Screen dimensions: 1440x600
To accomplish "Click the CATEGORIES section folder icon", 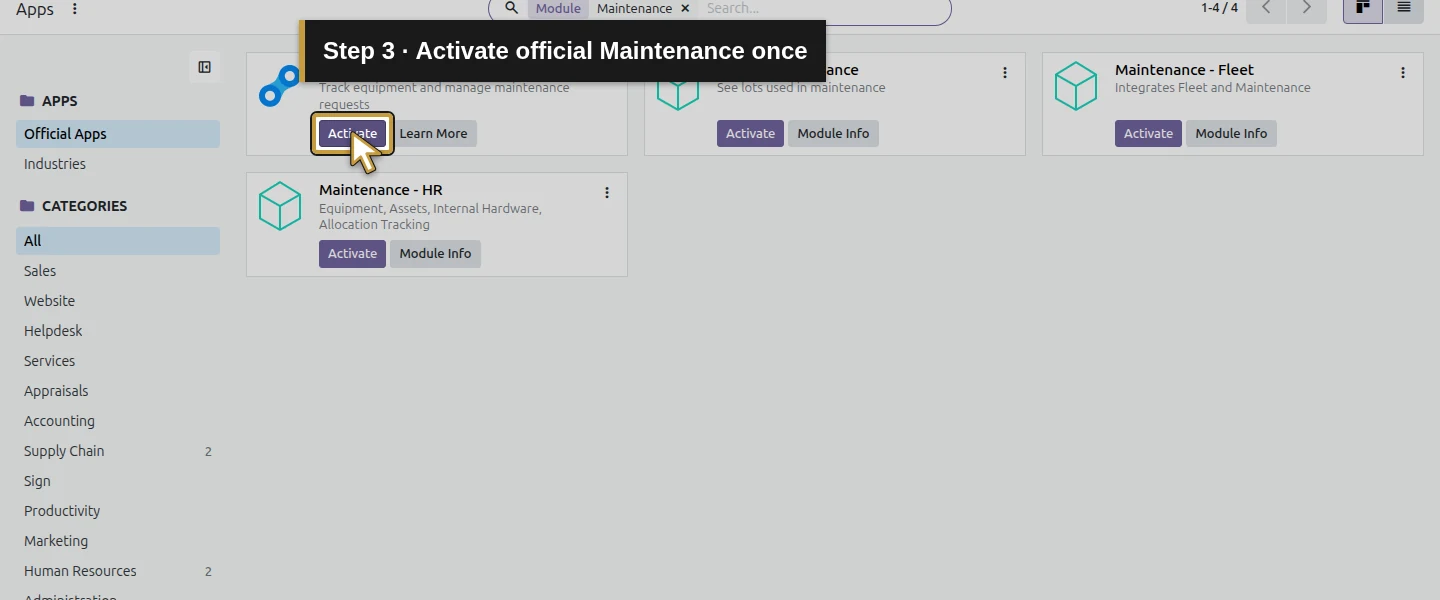I will [x=27, y=206].
